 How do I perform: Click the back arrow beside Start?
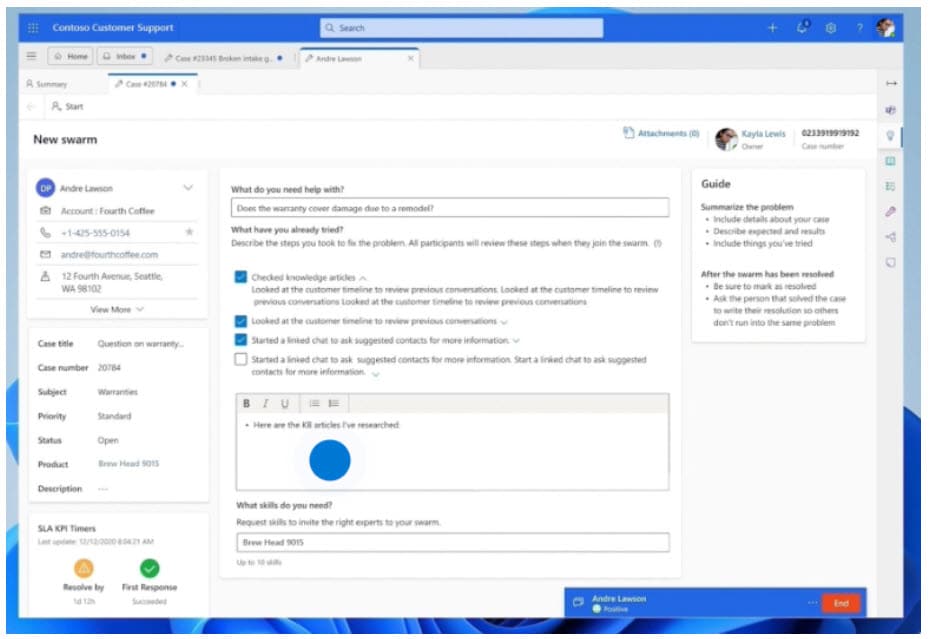point(31,106)
